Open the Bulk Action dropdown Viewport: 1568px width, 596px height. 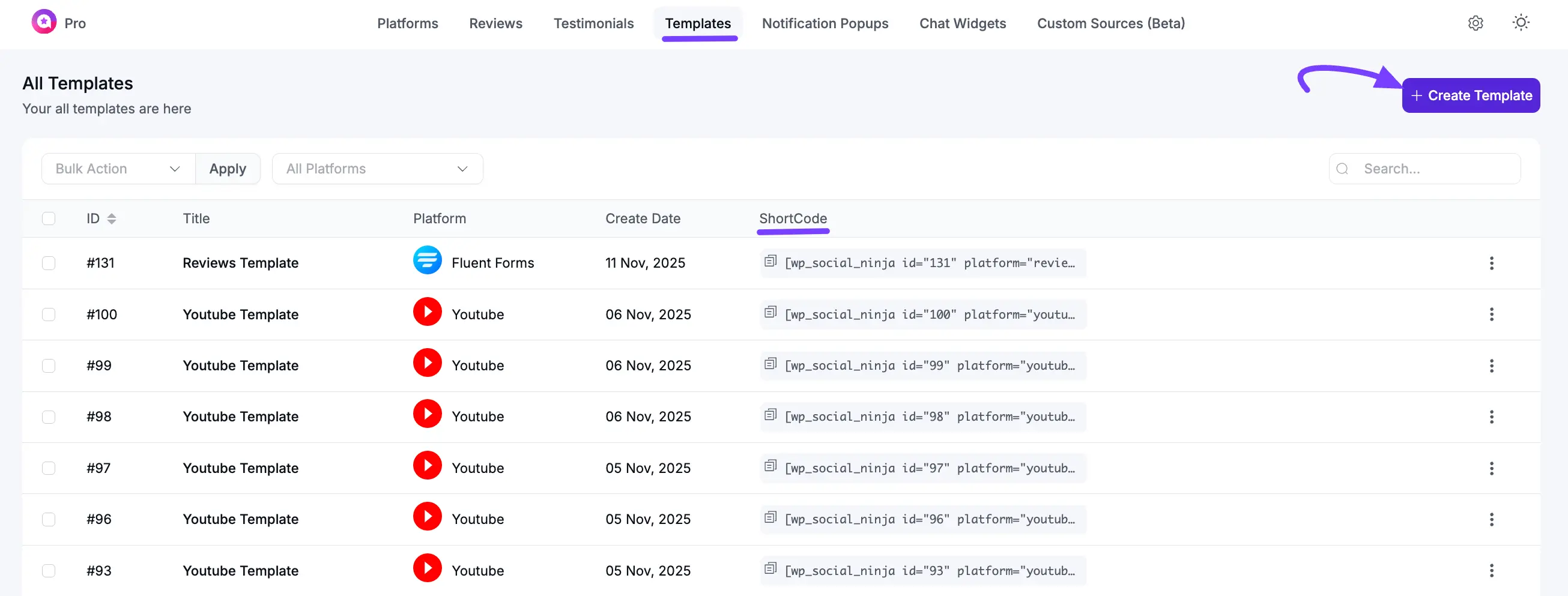[x=118, y=169]
